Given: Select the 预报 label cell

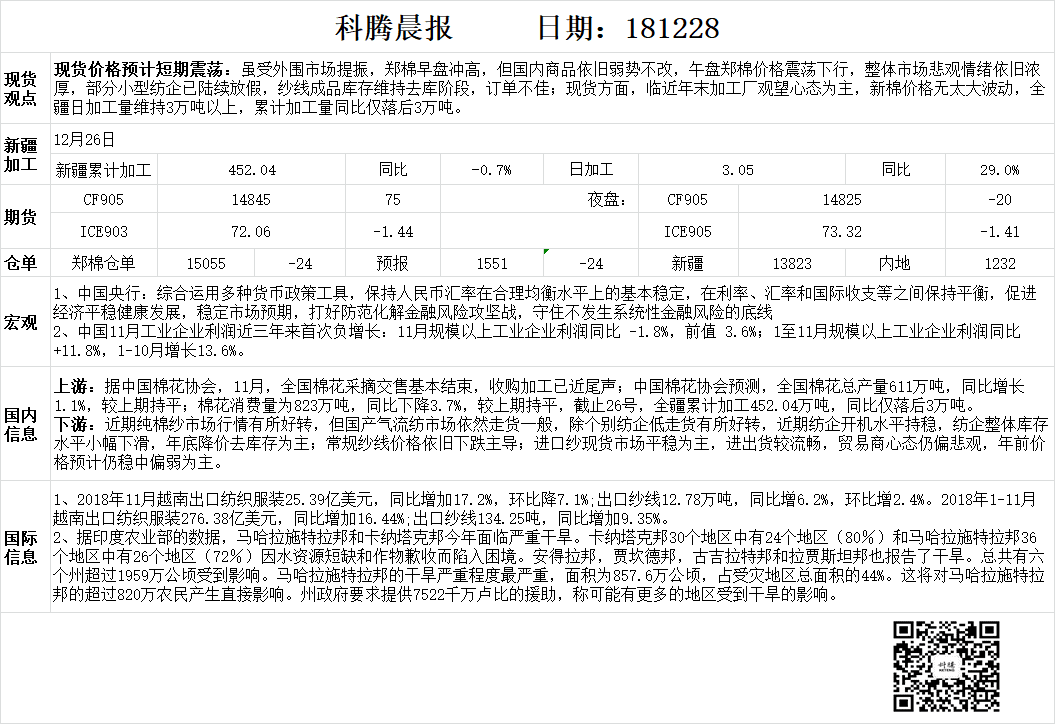Looking at the screenshot, I should pyautogui.click(x=392, y=264).
